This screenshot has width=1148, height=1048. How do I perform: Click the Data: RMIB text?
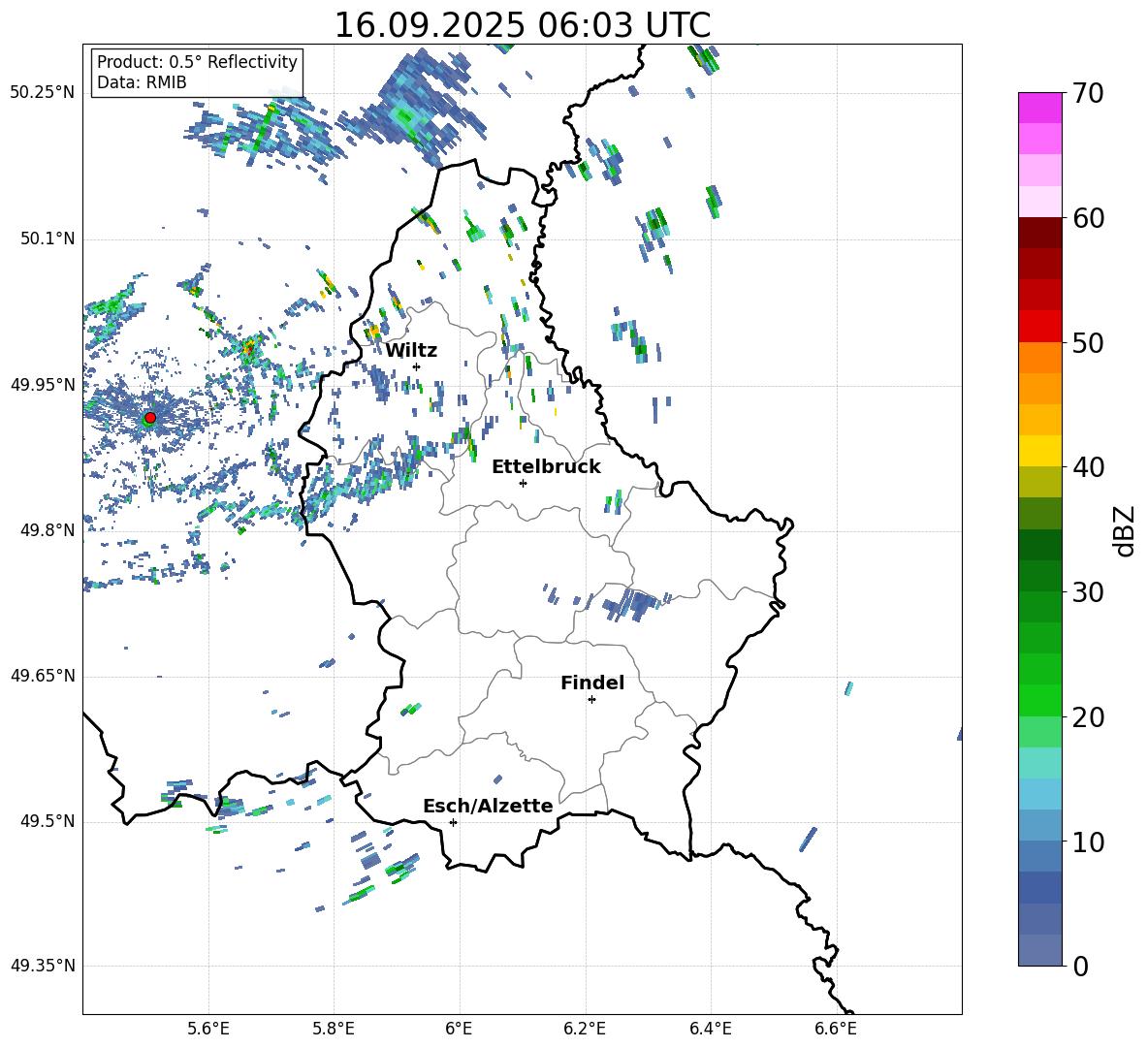tap(142, 82)
